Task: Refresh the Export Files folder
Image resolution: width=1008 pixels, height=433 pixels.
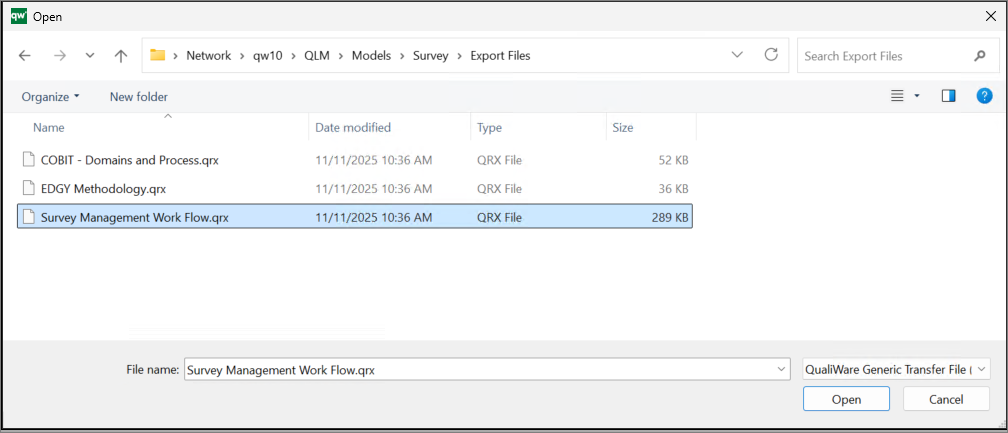Action: point(771,55)
